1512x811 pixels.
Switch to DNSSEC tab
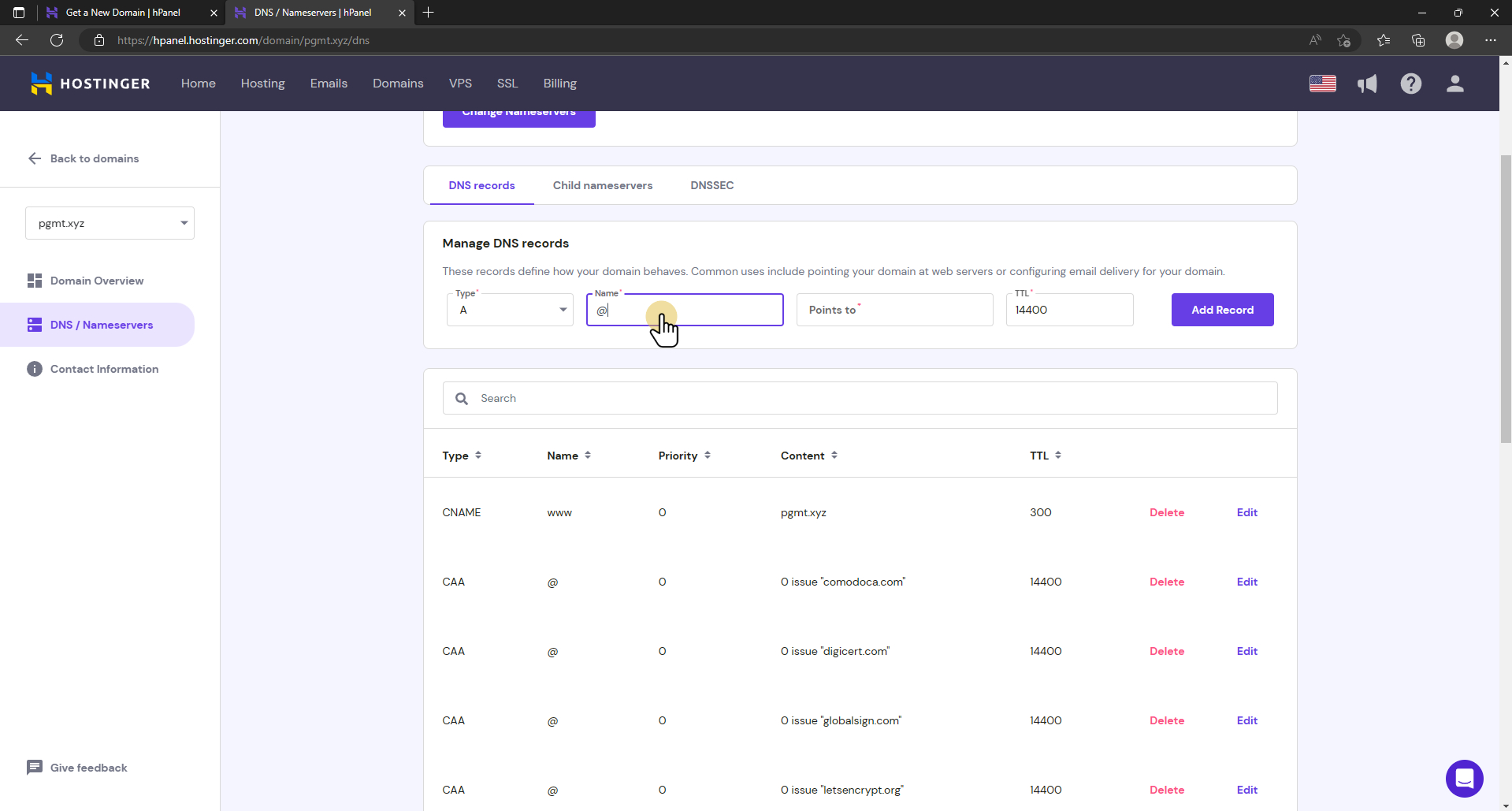pyautogui.click(x=712, y=185)
